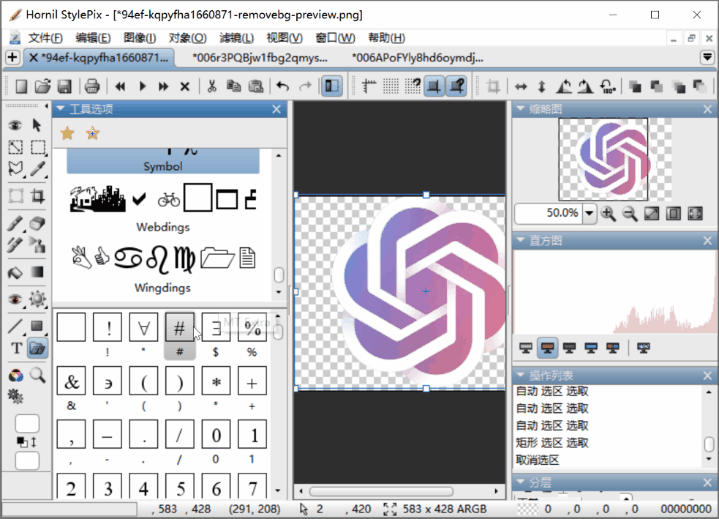Flip image horizontally
The height and width of the screenshot is (519, 719).
[521, 86]
